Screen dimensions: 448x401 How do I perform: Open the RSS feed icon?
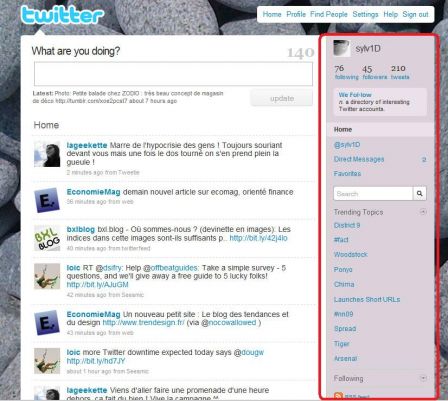(338, 396)
